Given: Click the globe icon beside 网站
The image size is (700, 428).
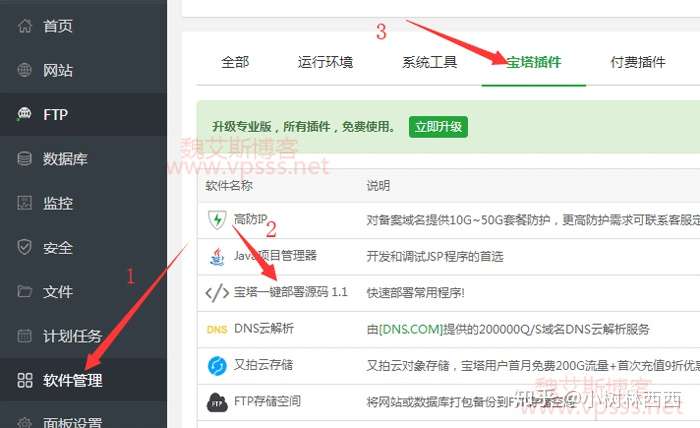Looking at the screenshot, I should click(x=25, y=70).
